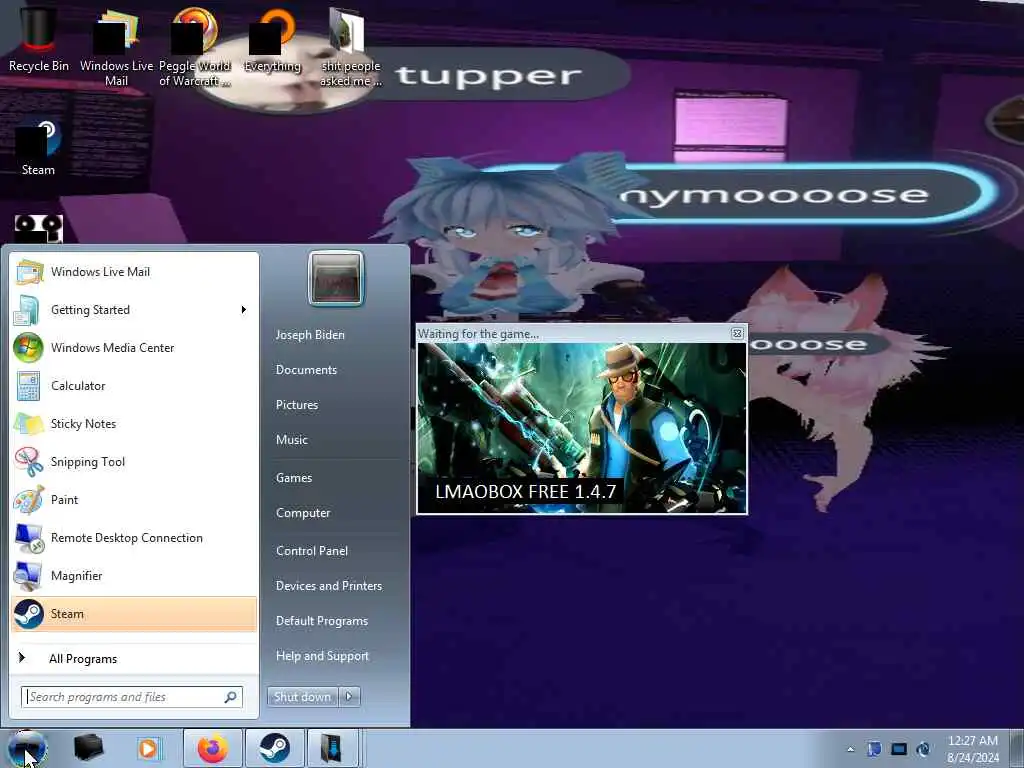
Task: Open the black box taskbar icon
Action: click(x=89, y=748)
